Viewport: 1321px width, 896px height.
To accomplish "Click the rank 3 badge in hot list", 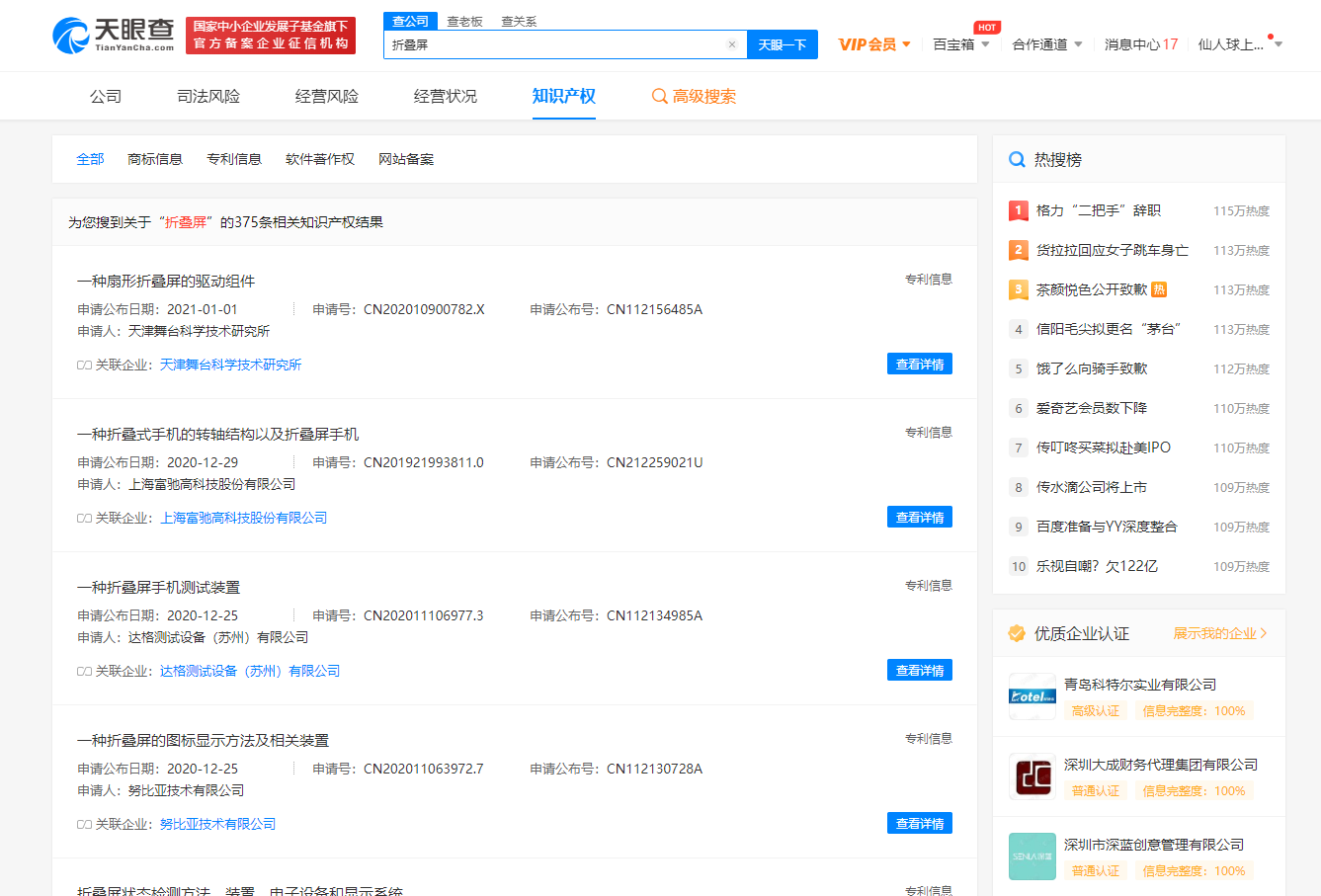I will click(1019, 289).
